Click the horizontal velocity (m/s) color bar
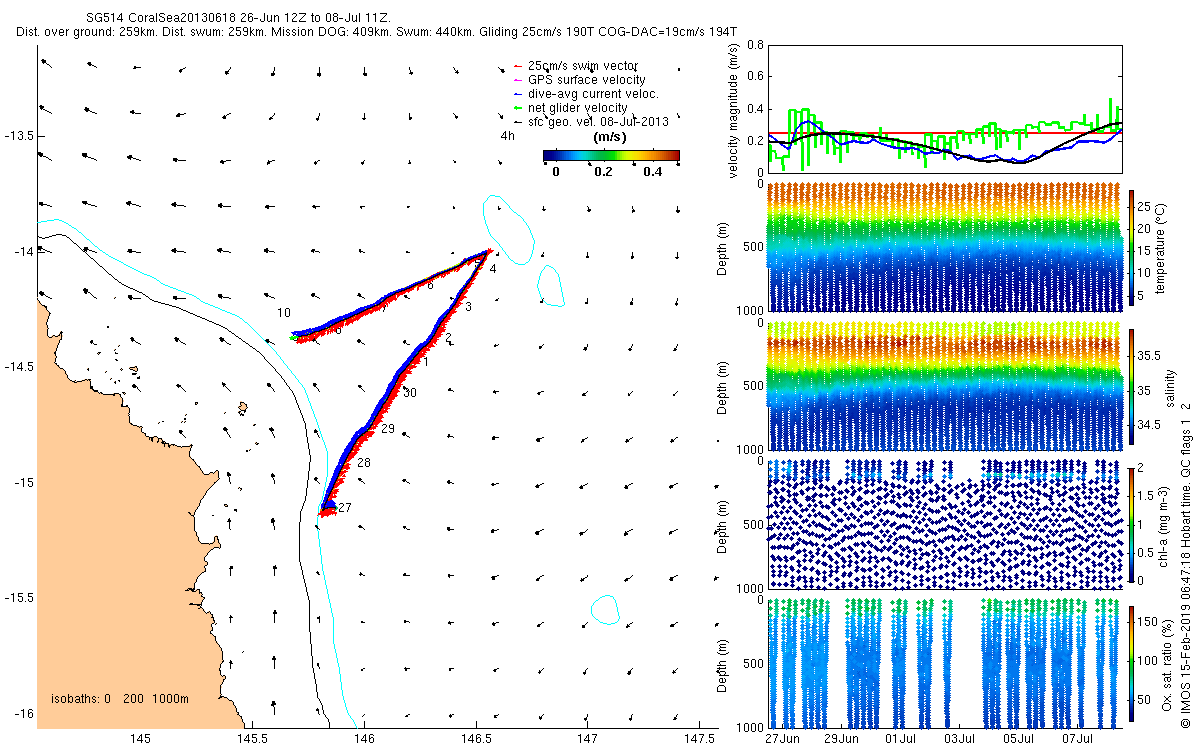 click(x=611, y=155)
